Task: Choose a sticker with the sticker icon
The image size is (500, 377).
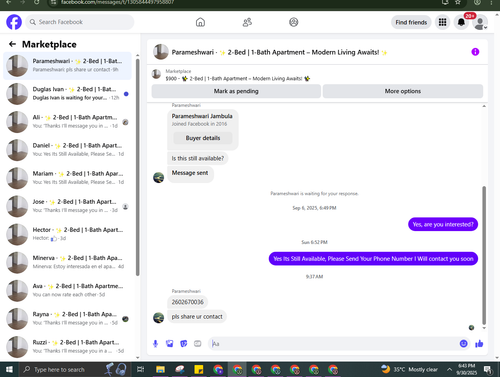Action: [184, 344]
